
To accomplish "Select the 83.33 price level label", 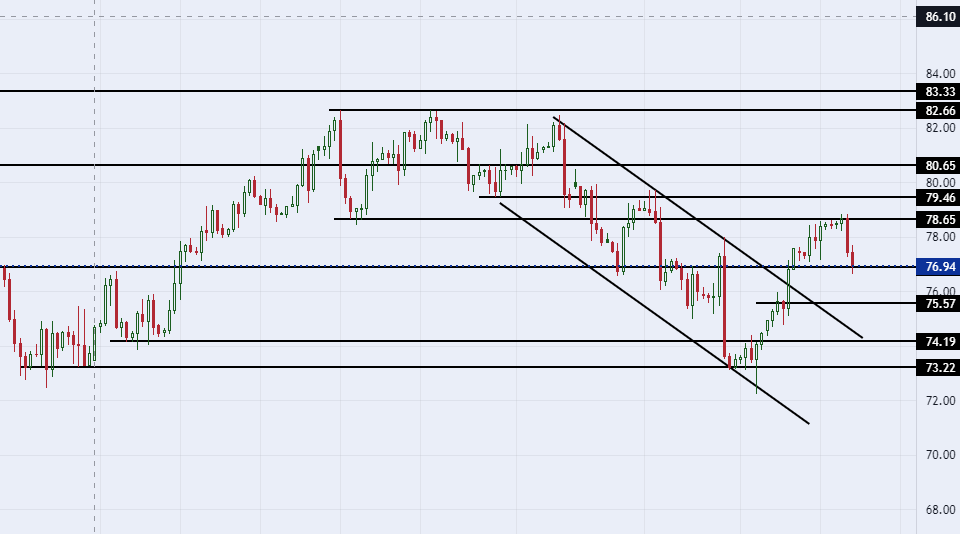I will (938, 91).
